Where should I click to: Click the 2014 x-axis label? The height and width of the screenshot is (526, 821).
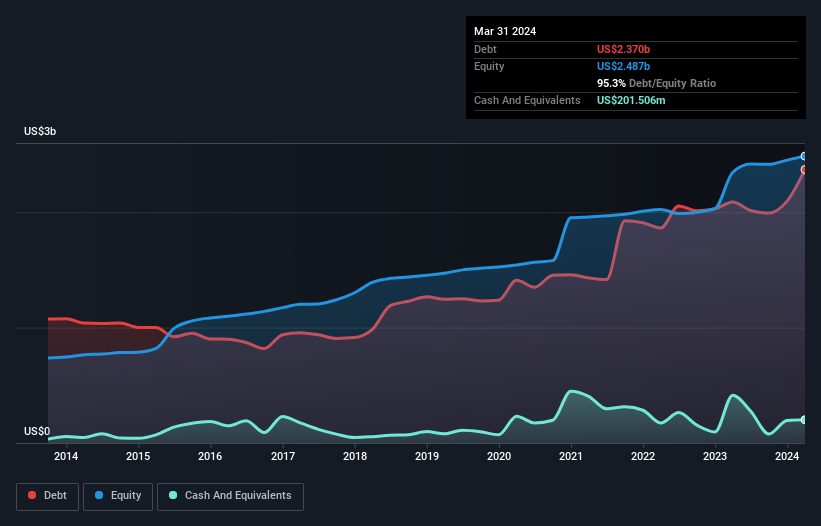(x=66, y=456)
